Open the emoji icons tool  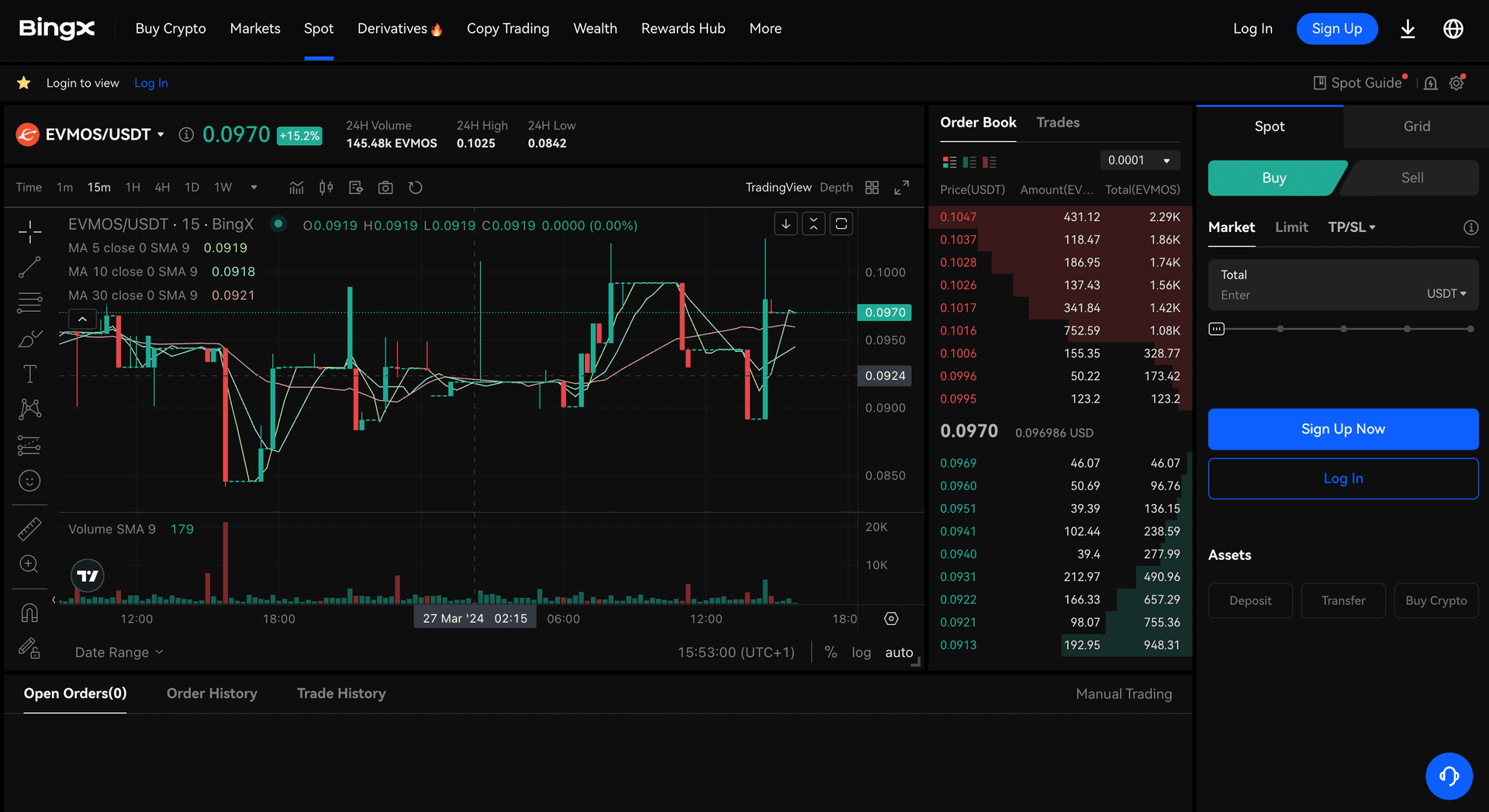coord(29,481)
